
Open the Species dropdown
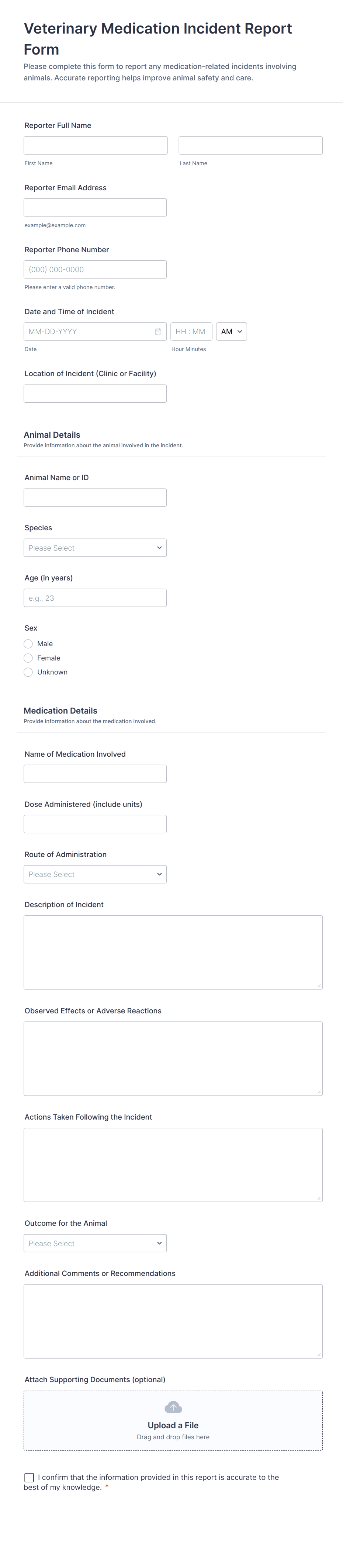click(95, 548)
